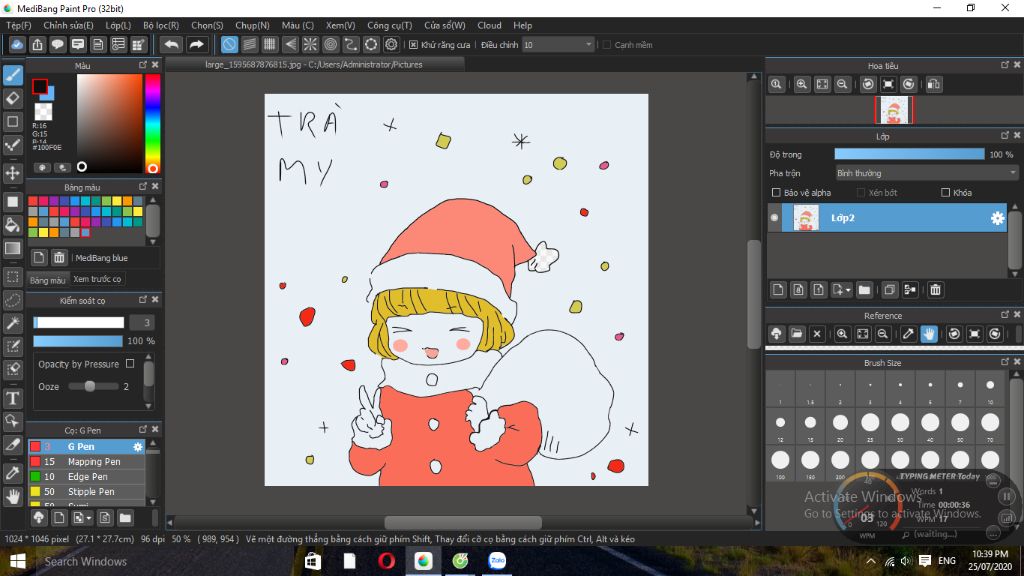Click canvas horizontal scrollbar thumb
This screenshot has width=1024, height=576.
[463, 522]
